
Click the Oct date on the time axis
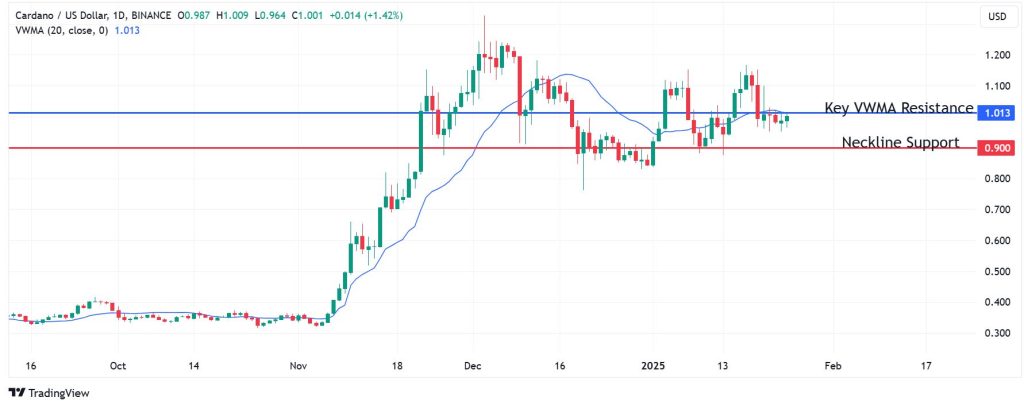(x=118, y=366)
